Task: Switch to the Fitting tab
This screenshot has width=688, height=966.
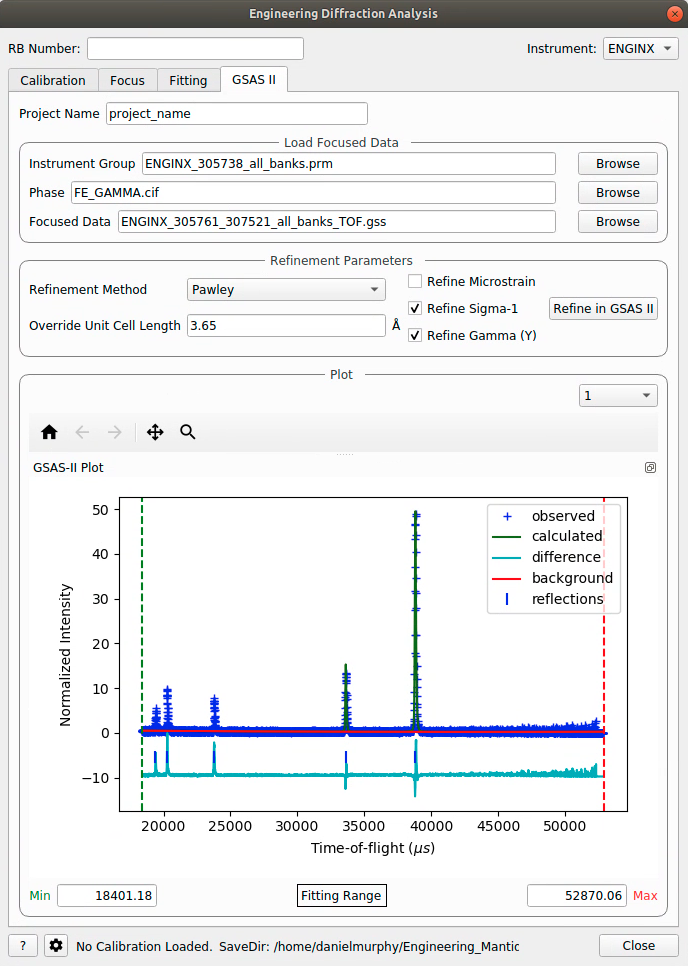Action: coord(188,80)
